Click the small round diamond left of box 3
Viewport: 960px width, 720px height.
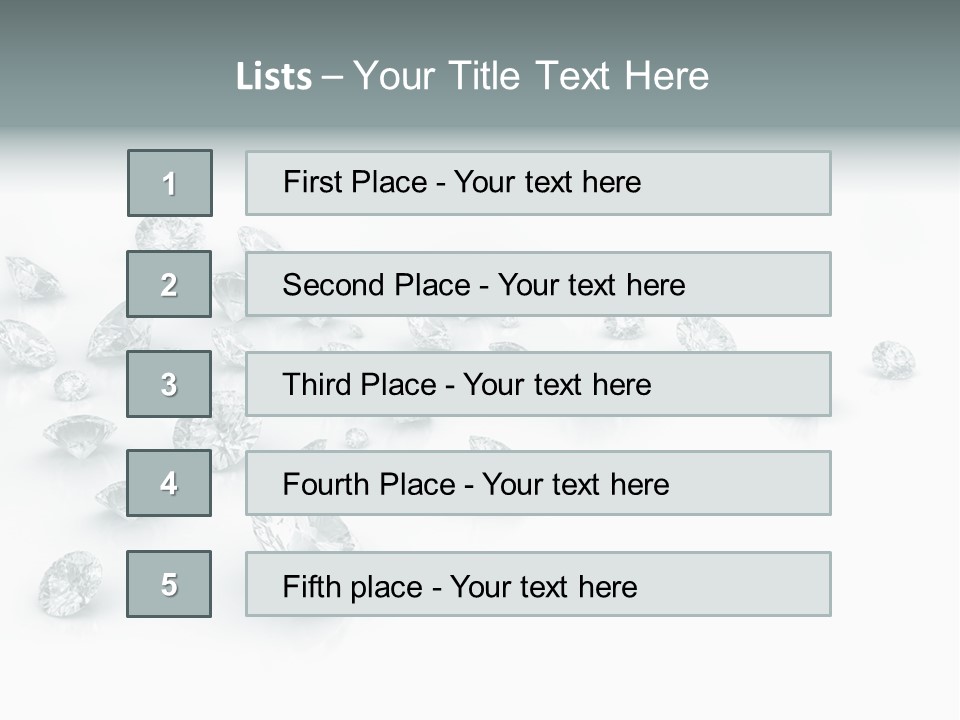pos(71,386)
